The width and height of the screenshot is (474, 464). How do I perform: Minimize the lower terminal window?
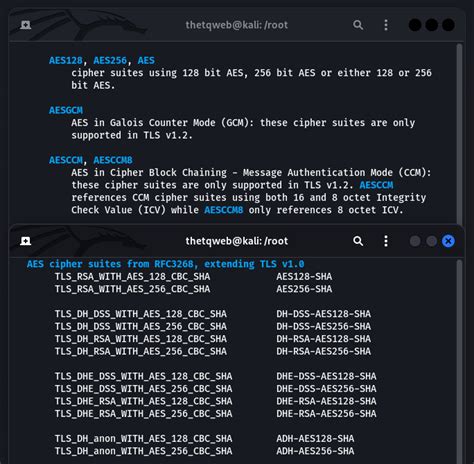(415, 241)
